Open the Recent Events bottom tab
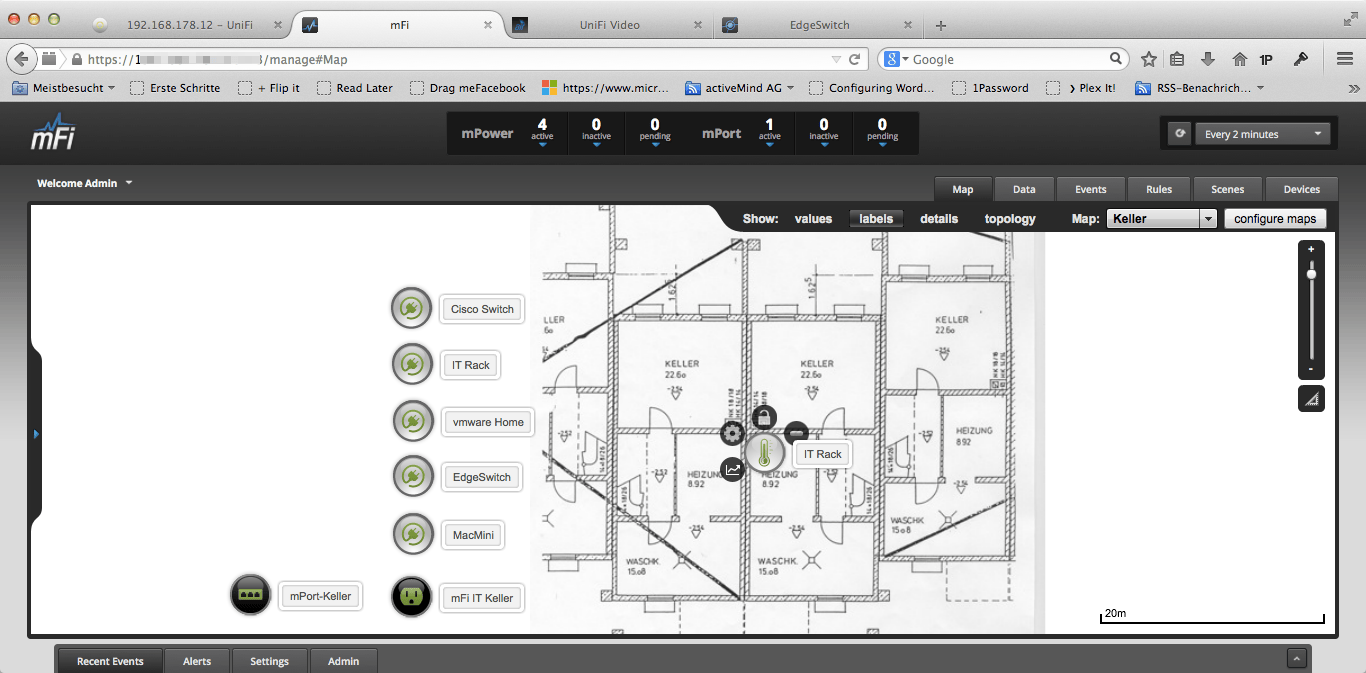 pyautogui.click(x=110, y=661)
